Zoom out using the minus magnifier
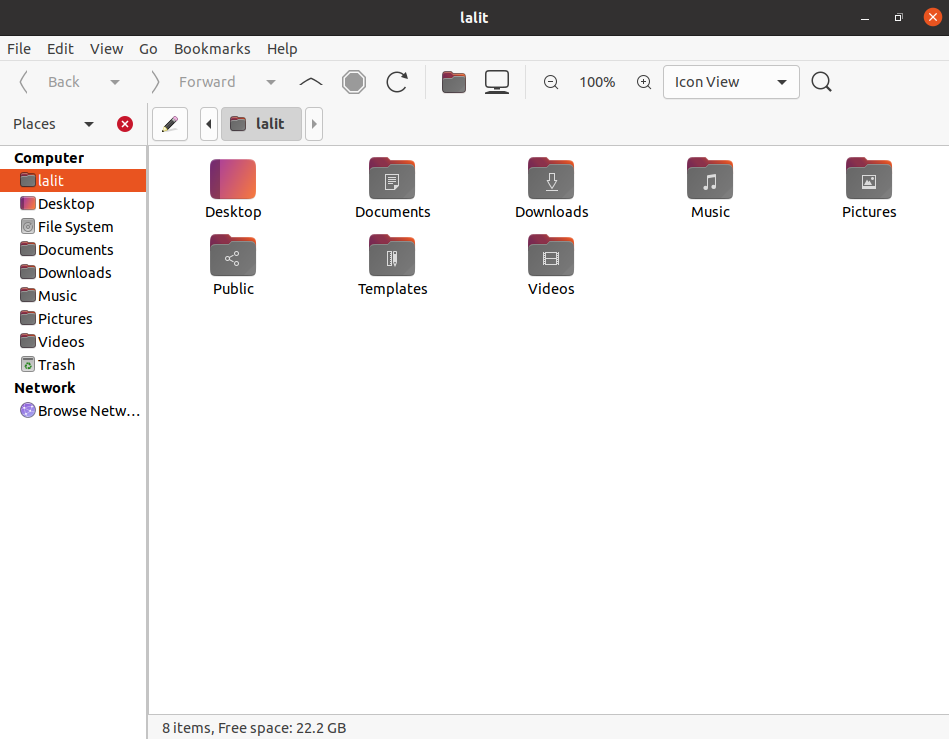Viewport: 949px width, 739px height. click(x=551, y=82)
